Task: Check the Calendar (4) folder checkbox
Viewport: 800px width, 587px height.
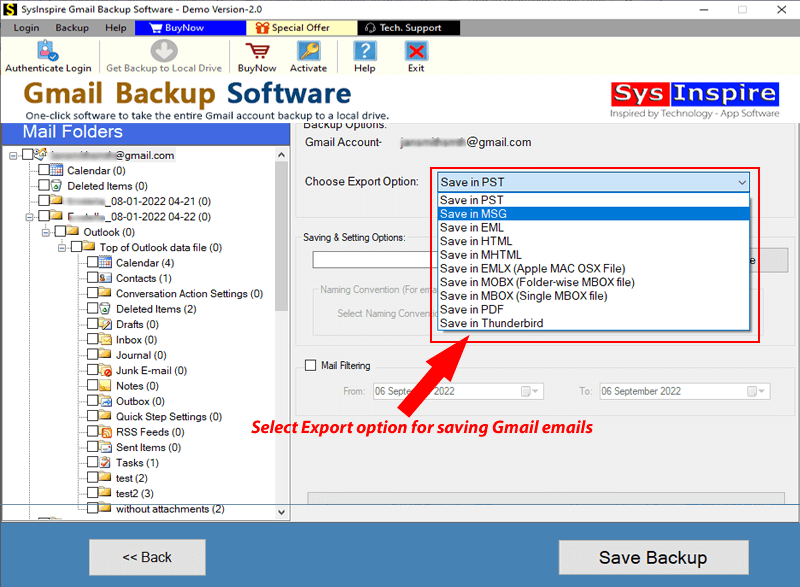Action: click(92, 262)
